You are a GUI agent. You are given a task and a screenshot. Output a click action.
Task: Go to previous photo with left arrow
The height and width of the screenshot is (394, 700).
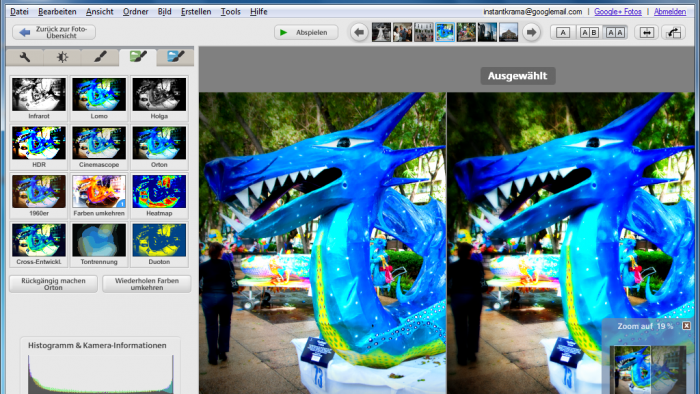[x=359, y=32]
